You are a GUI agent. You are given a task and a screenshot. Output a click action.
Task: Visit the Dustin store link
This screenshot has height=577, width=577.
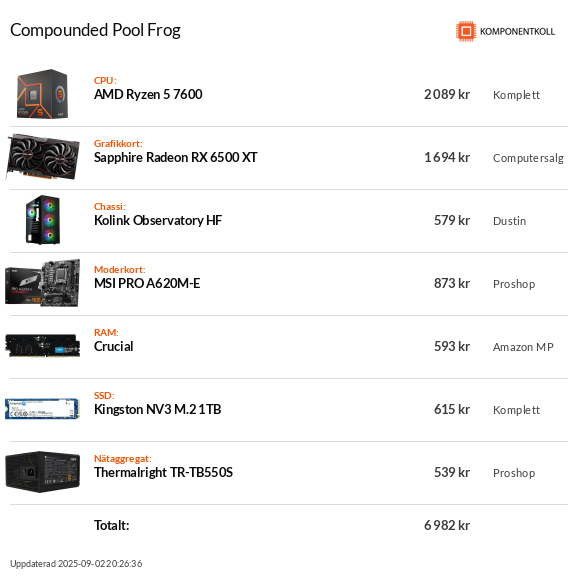[509, 221]
